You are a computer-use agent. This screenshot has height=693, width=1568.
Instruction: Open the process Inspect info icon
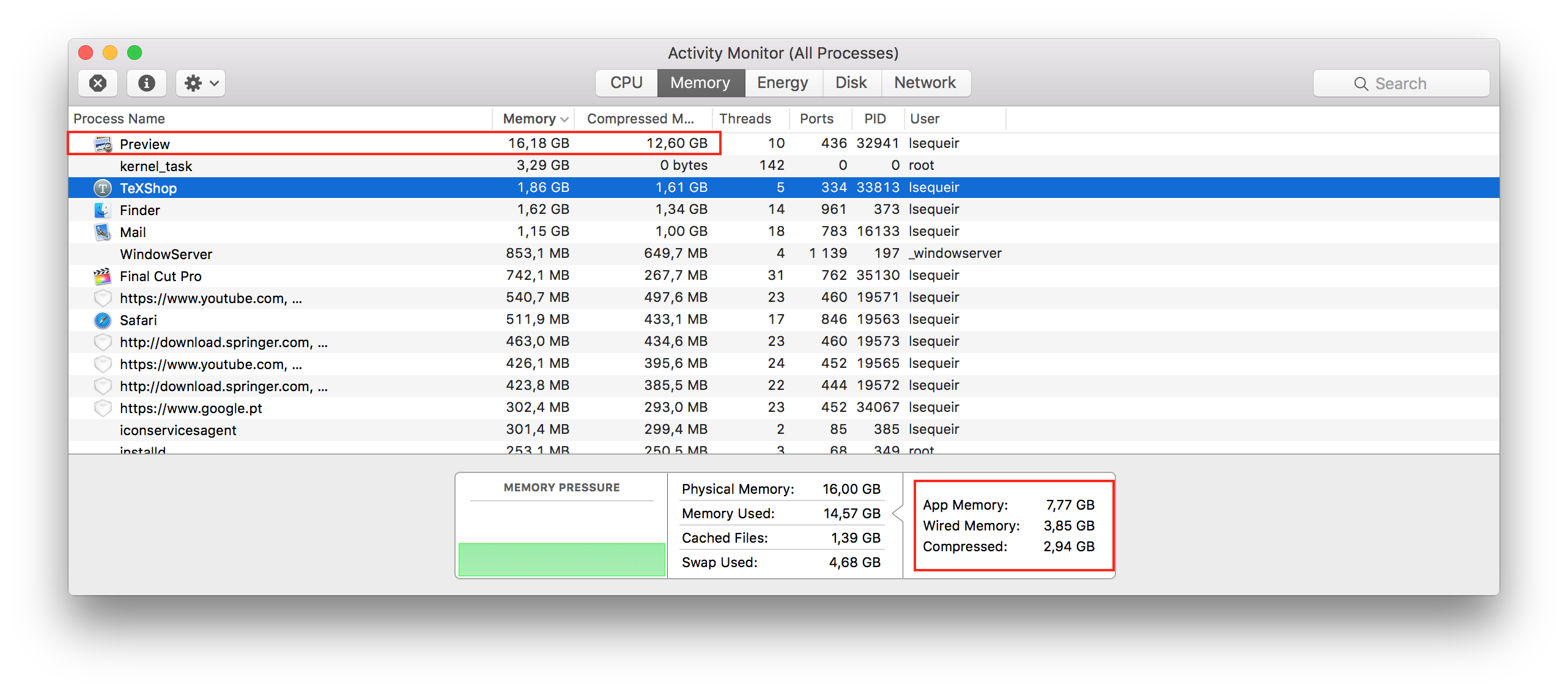[x=147, y=83]
